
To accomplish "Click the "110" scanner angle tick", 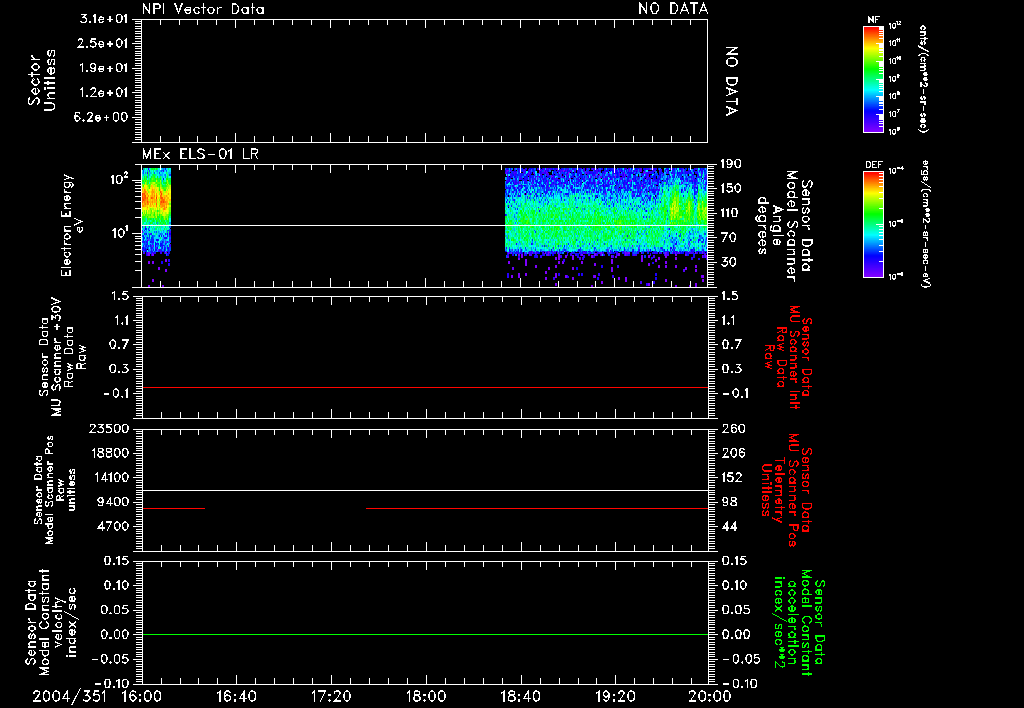I will (x=731, y=213).
